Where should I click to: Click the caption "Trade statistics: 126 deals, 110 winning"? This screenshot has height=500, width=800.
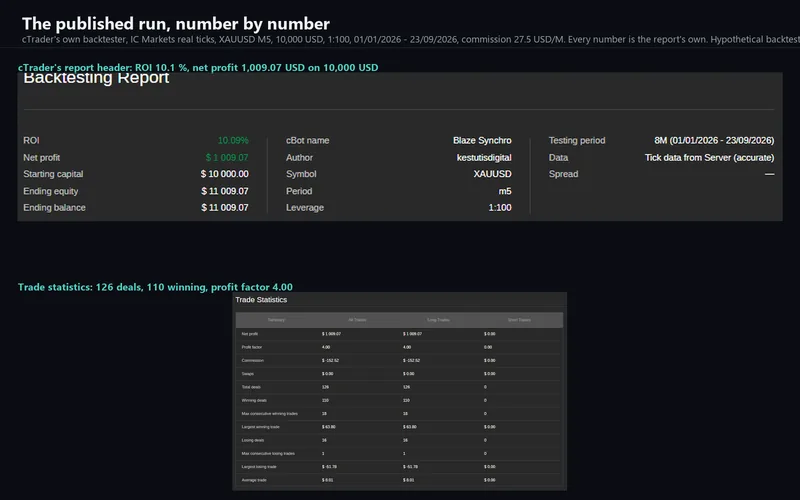coord(155,287)
